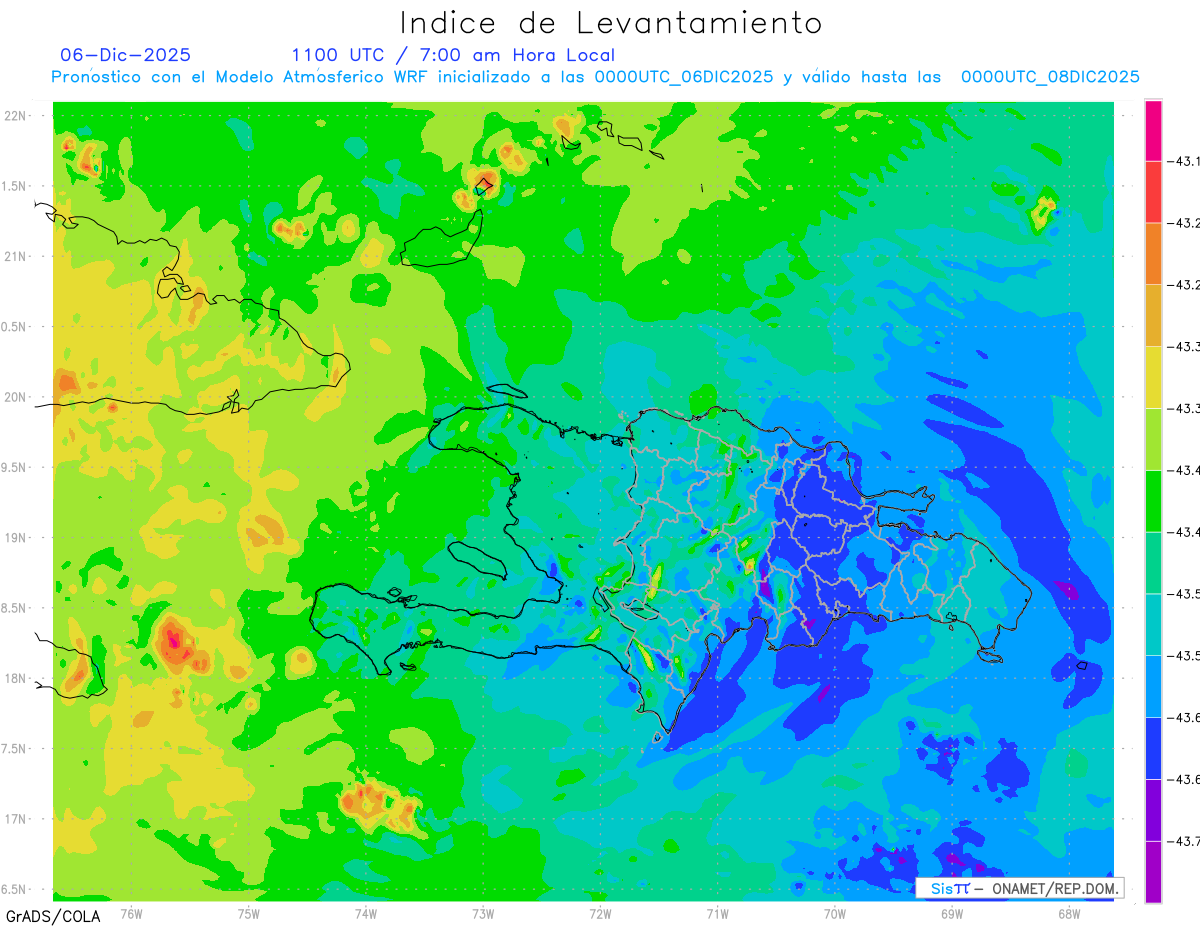
Task: Click the '73W' longitude label
Action: tap(483, 913)
